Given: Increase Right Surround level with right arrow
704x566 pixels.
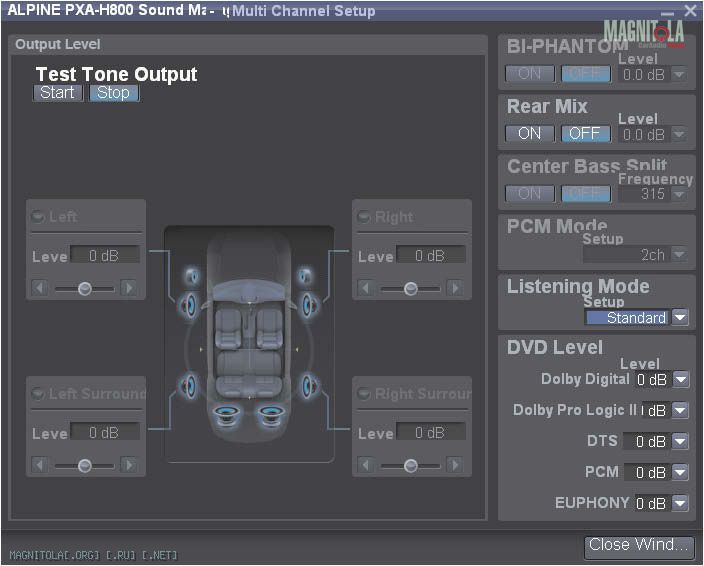Looking at the screenshot, I should [x=456, y=465].
